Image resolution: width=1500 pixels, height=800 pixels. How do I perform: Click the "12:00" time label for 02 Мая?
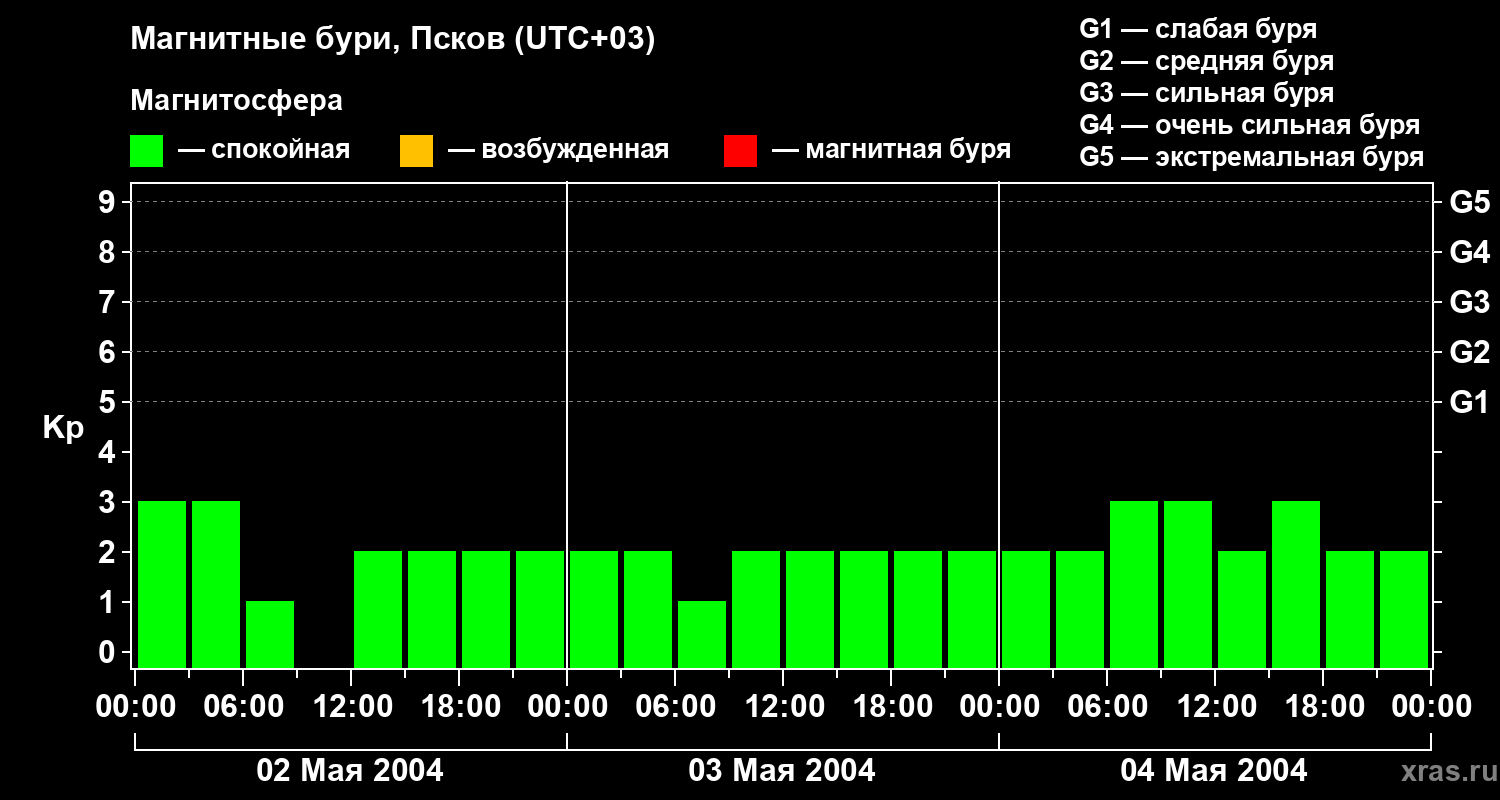click(x=351, y=706)
